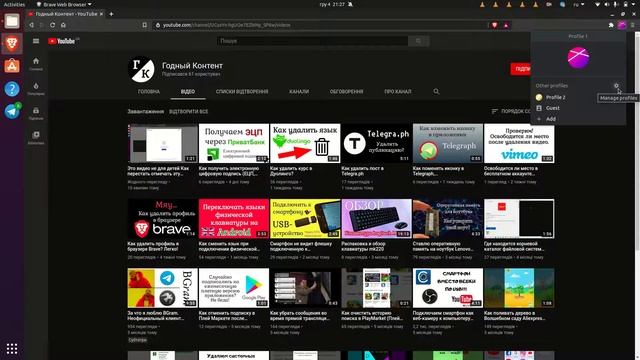640x360 pixels.
Task: Open the Brave main menu button
Action: (x=633, y=25)
